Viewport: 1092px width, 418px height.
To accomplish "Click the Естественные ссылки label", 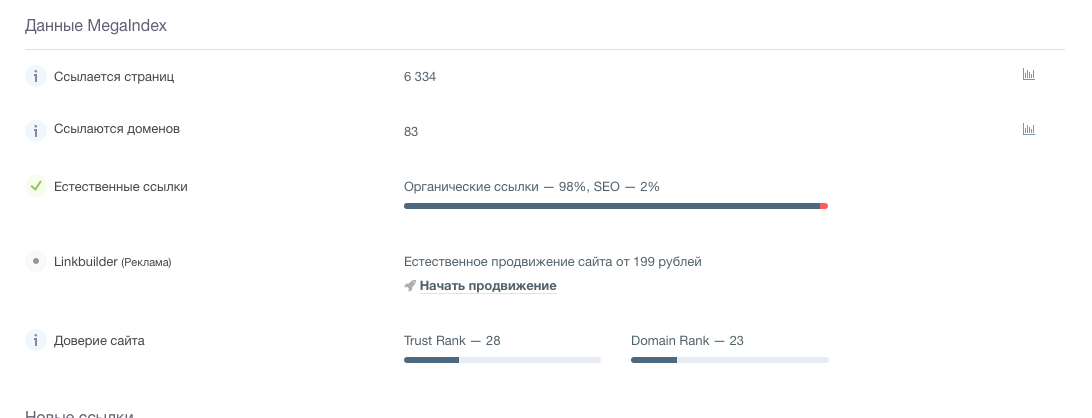I will [121, 186].
